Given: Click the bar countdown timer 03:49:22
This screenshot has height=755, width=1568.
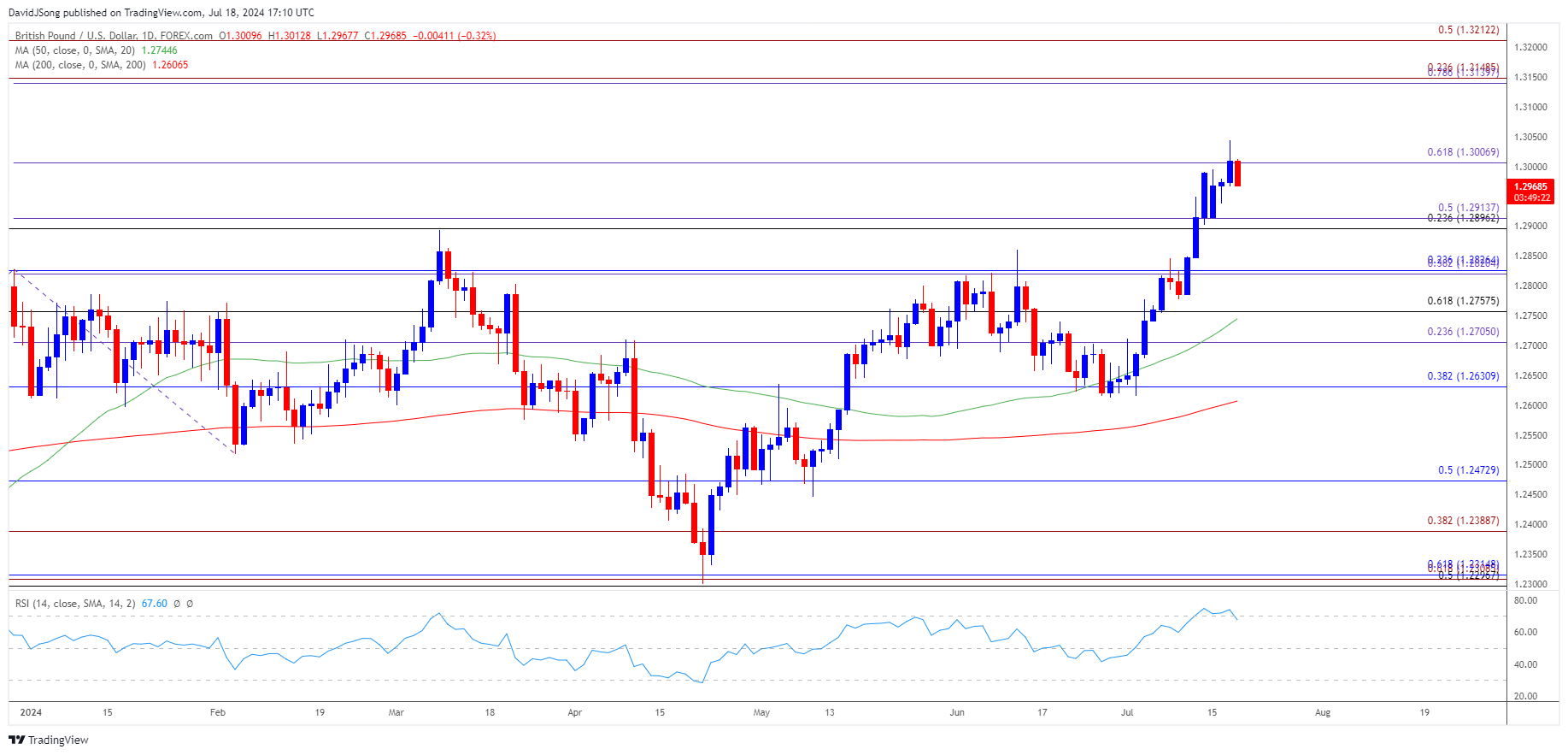Looking at the screenshot, I should pos(1531,198).
